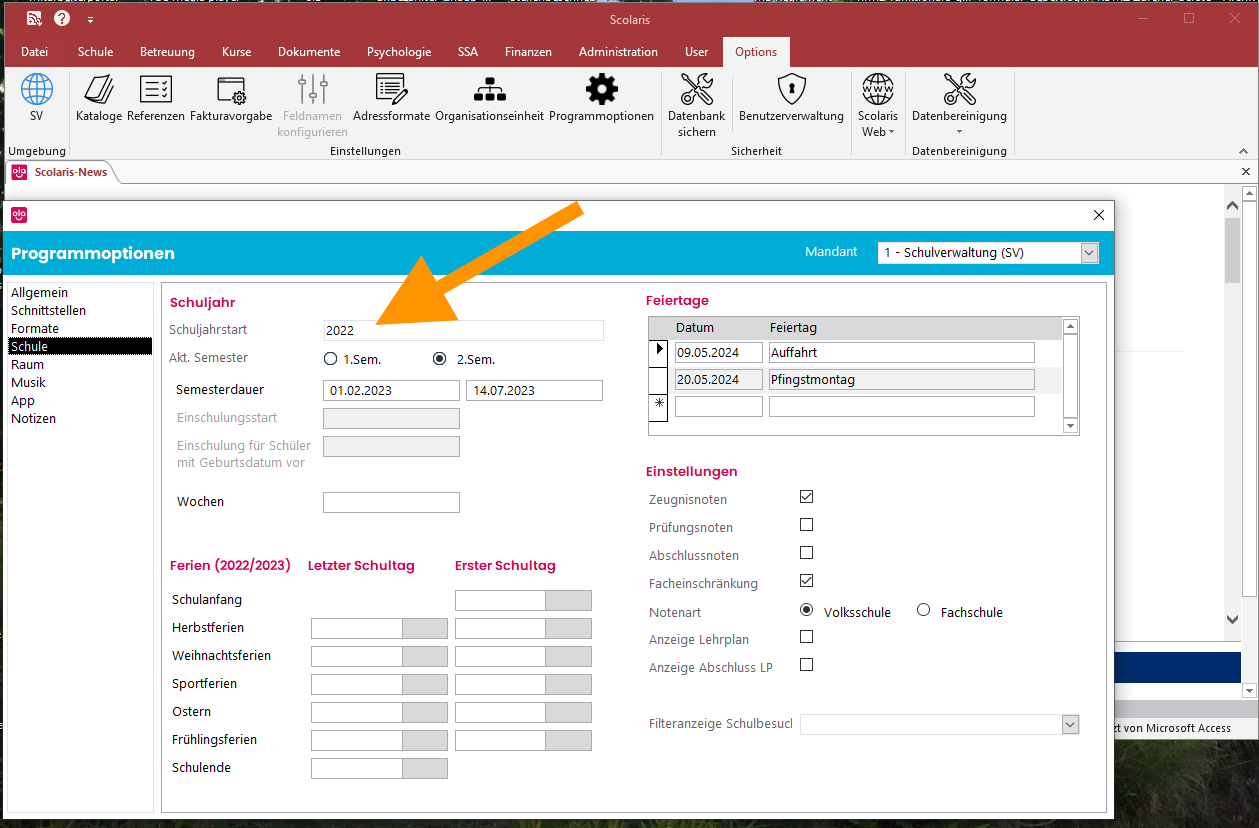Collapse the ribbon using chevron
The height and width of the screenshot is (828, 1259).
[x=1243, y=151]
